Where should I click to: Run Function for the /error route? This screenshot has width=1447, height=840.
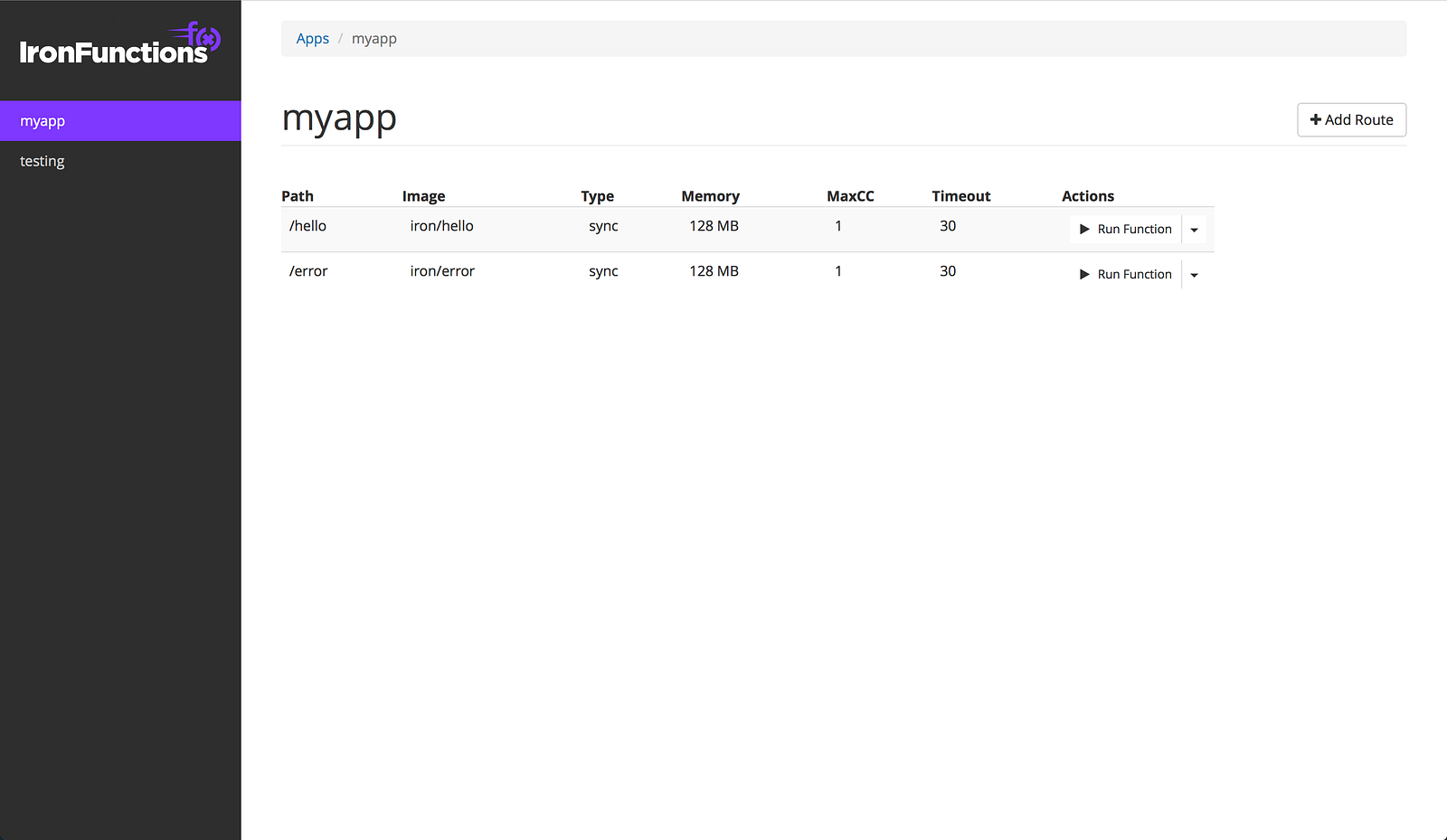point(1126,275)
